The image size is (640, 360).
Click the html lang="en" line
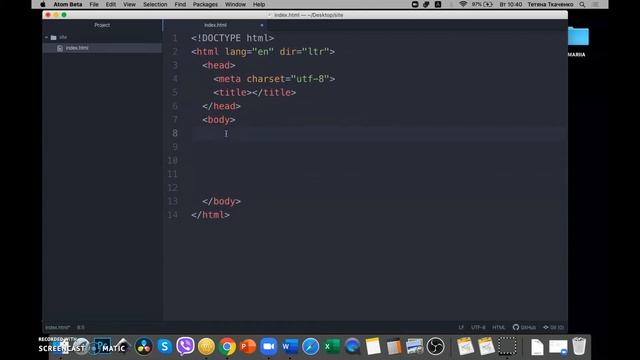pos(263,52)
